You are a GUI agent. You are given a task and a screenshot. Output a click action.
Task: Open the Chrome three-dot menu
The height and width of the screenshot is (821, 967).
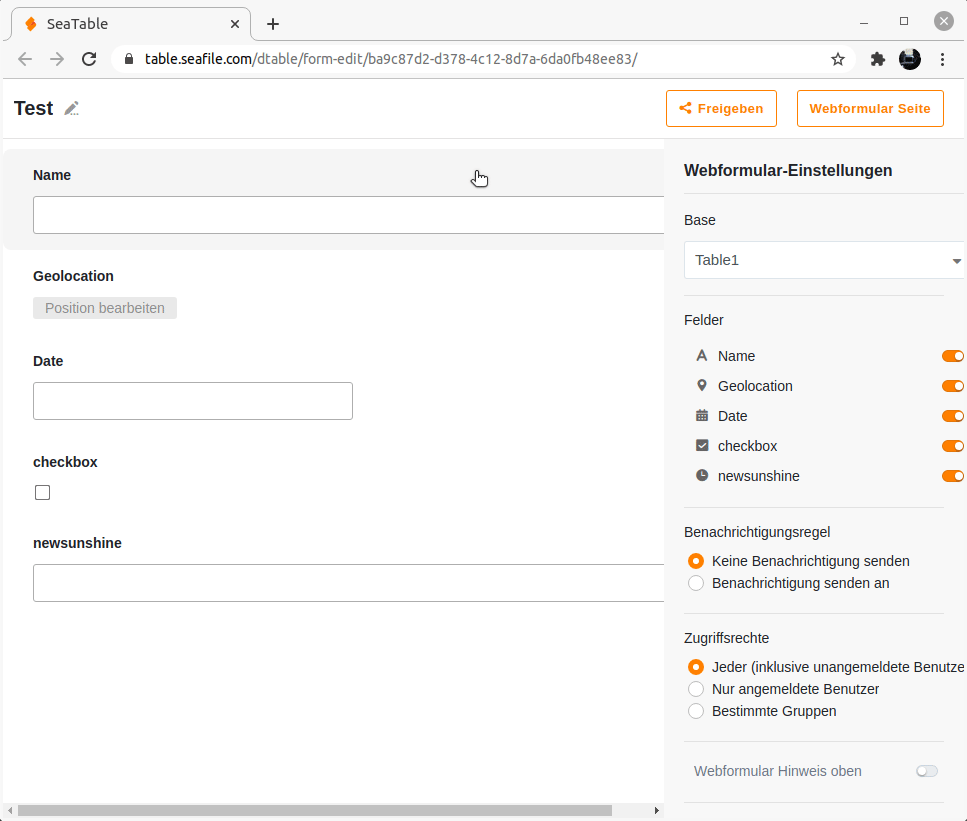pos(942,59)
